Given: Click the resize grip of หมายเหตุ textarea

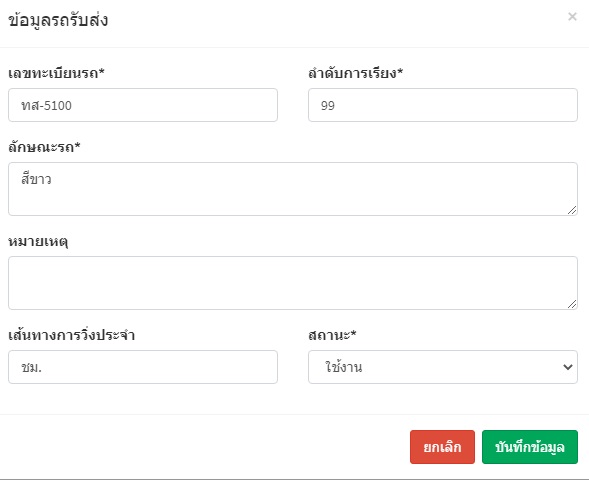Looking at the screenshot, I should coord(572,304).
